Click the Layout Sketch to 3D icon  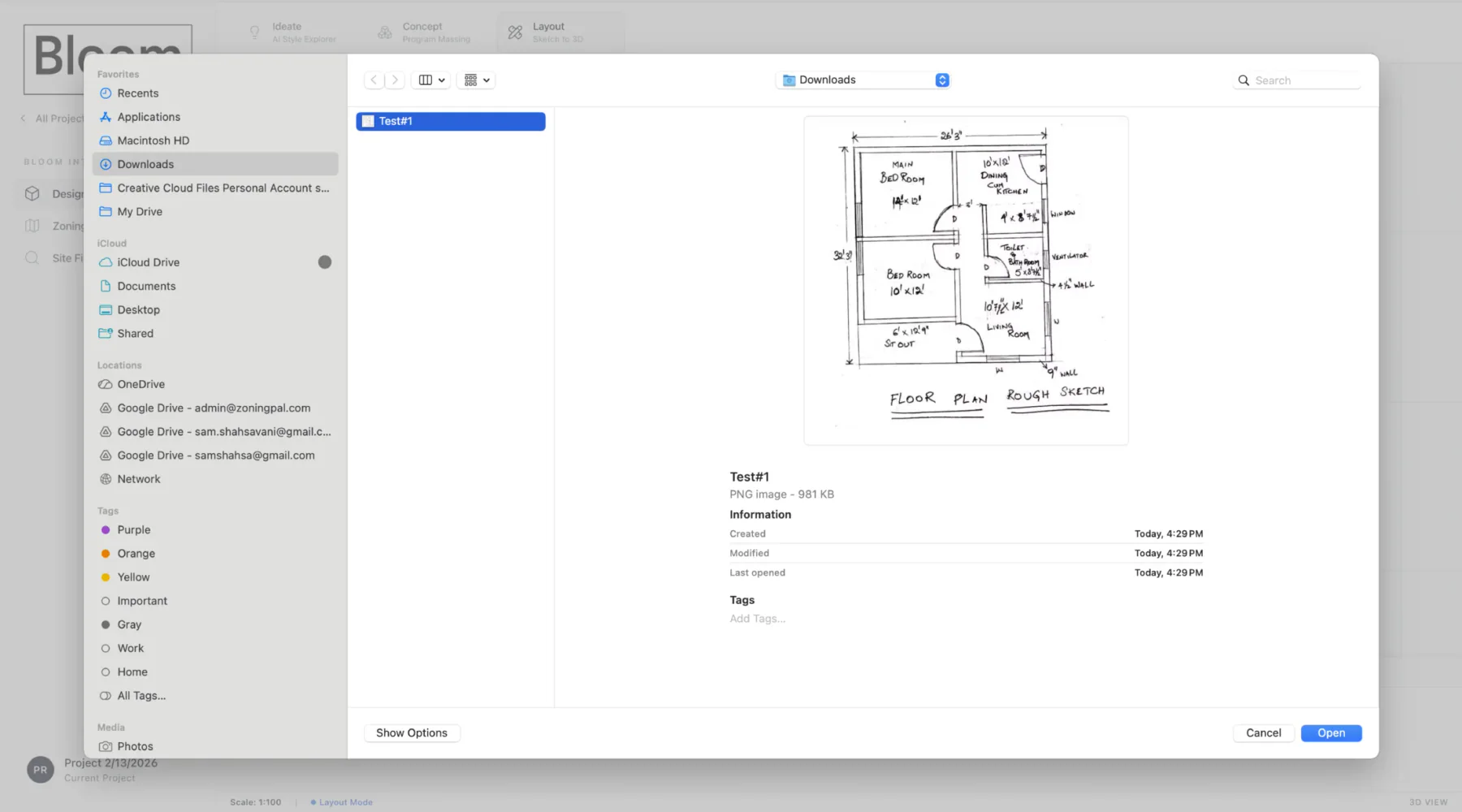tap(514, 32)
